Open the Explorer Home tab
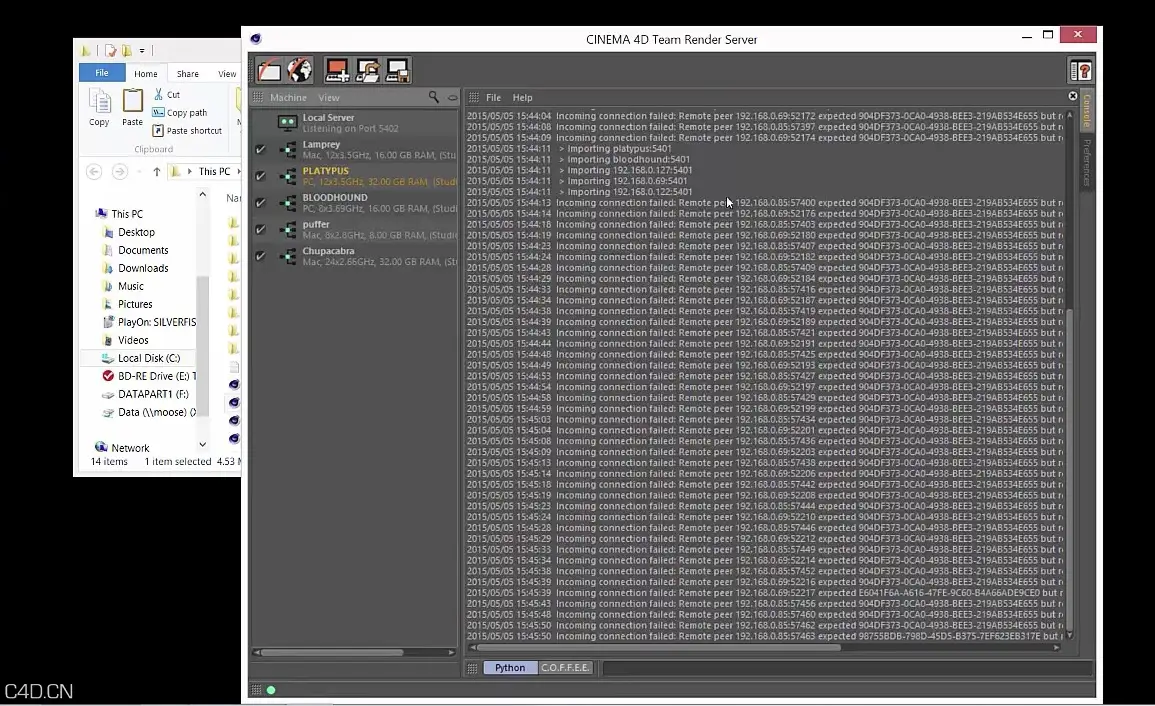 tap(146, 74)
